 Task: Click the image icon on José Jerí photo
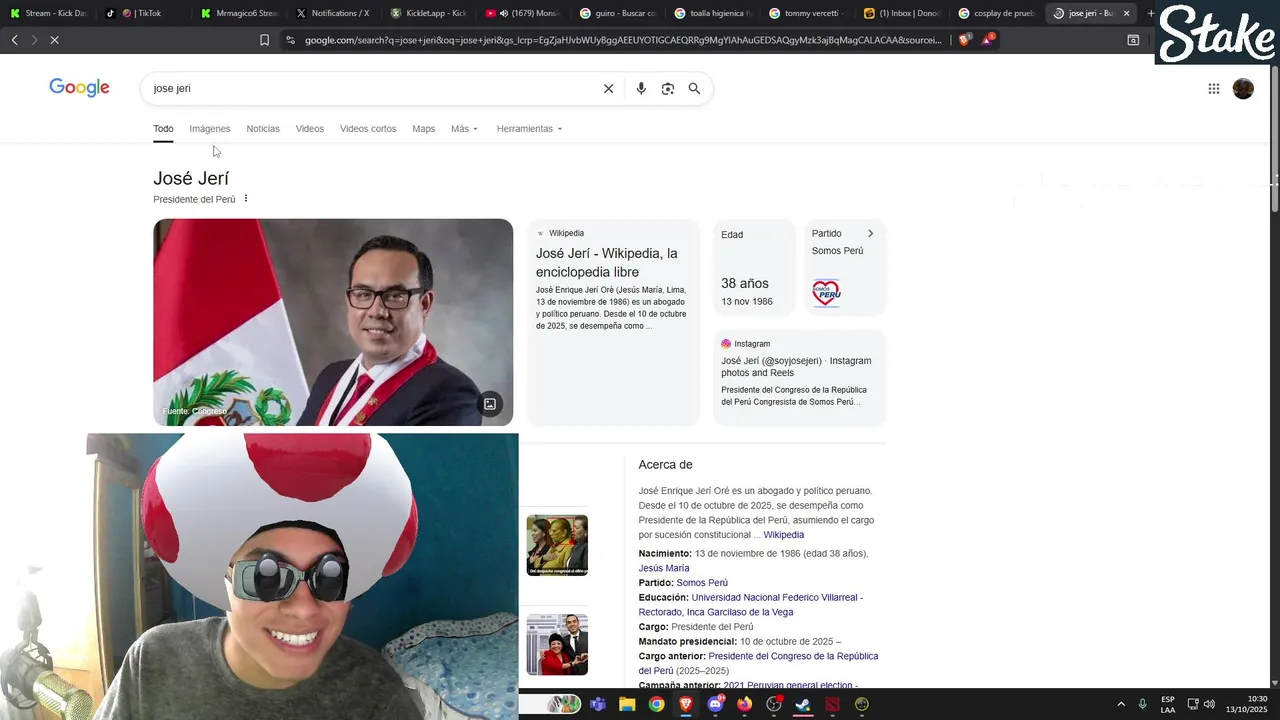point(490,404)
